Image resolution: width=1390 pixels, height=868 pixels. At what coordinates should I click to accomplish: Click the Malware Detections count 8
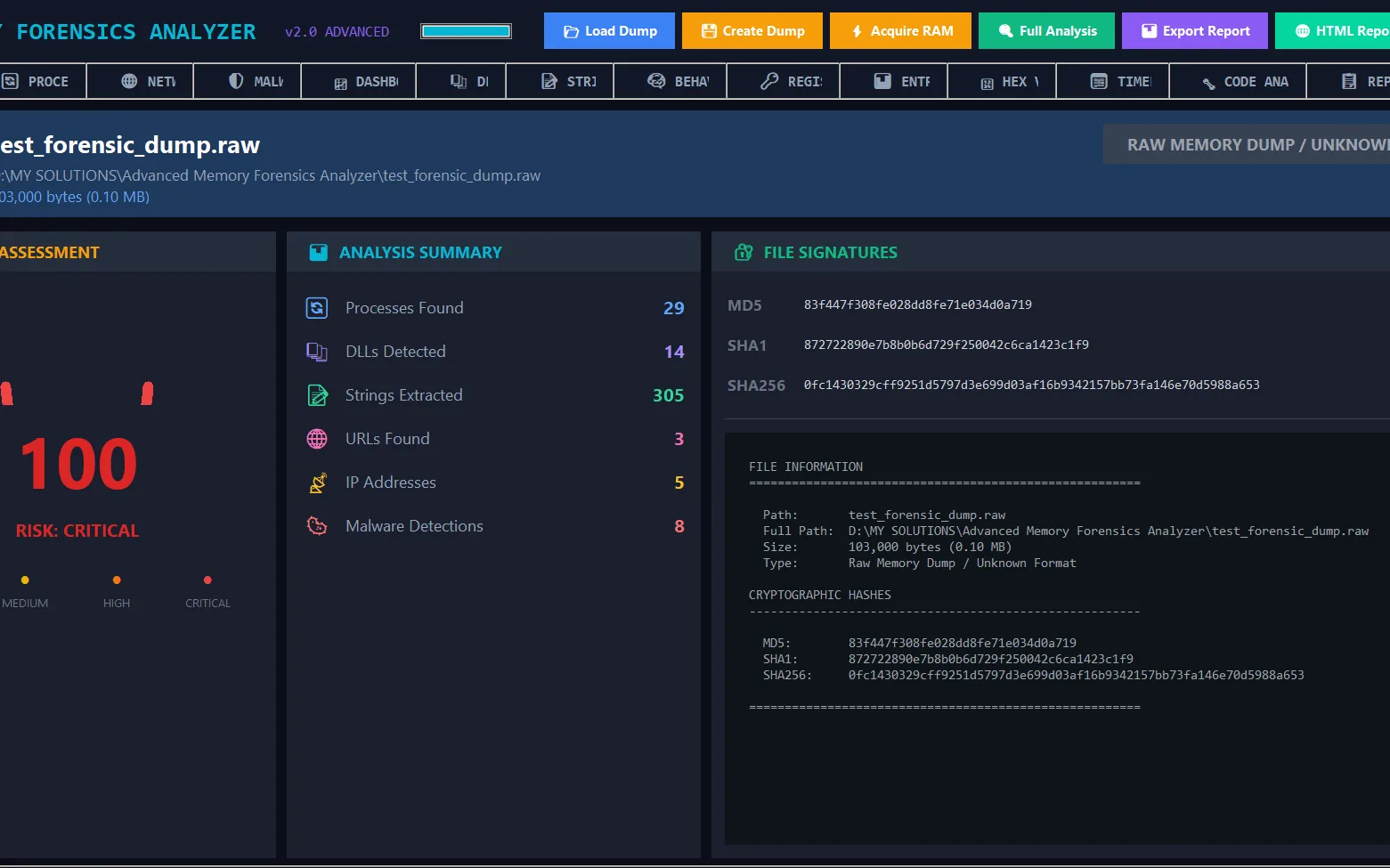pyautogui.click(x=679, y=526)
